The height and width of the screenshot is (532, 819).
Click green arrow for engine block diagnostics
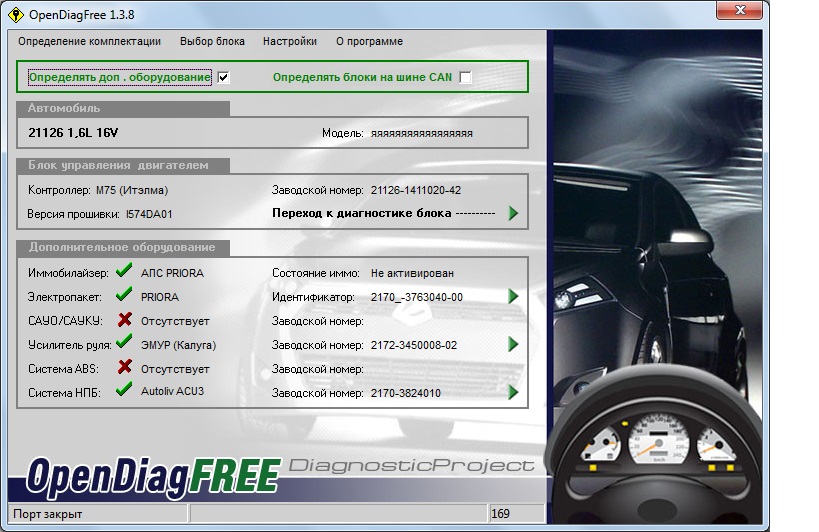[513, 213]
